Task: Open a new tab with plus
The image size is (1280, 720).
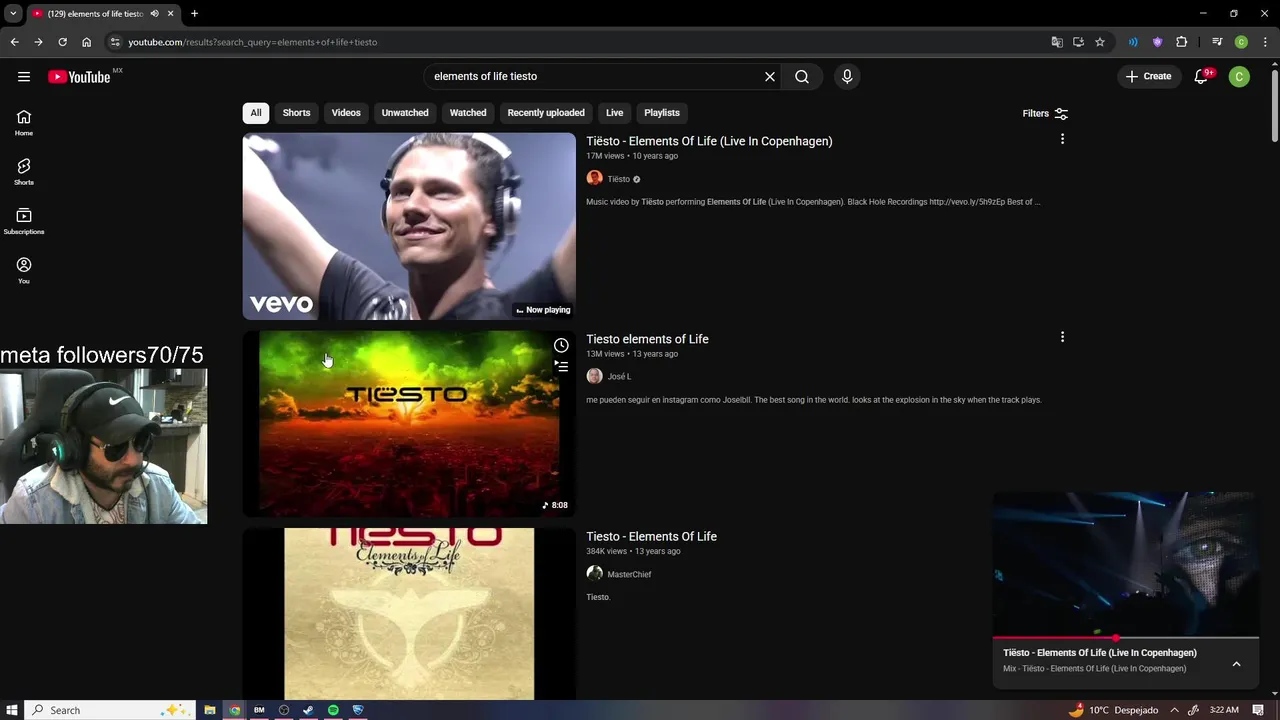Action: coord(194,14)
